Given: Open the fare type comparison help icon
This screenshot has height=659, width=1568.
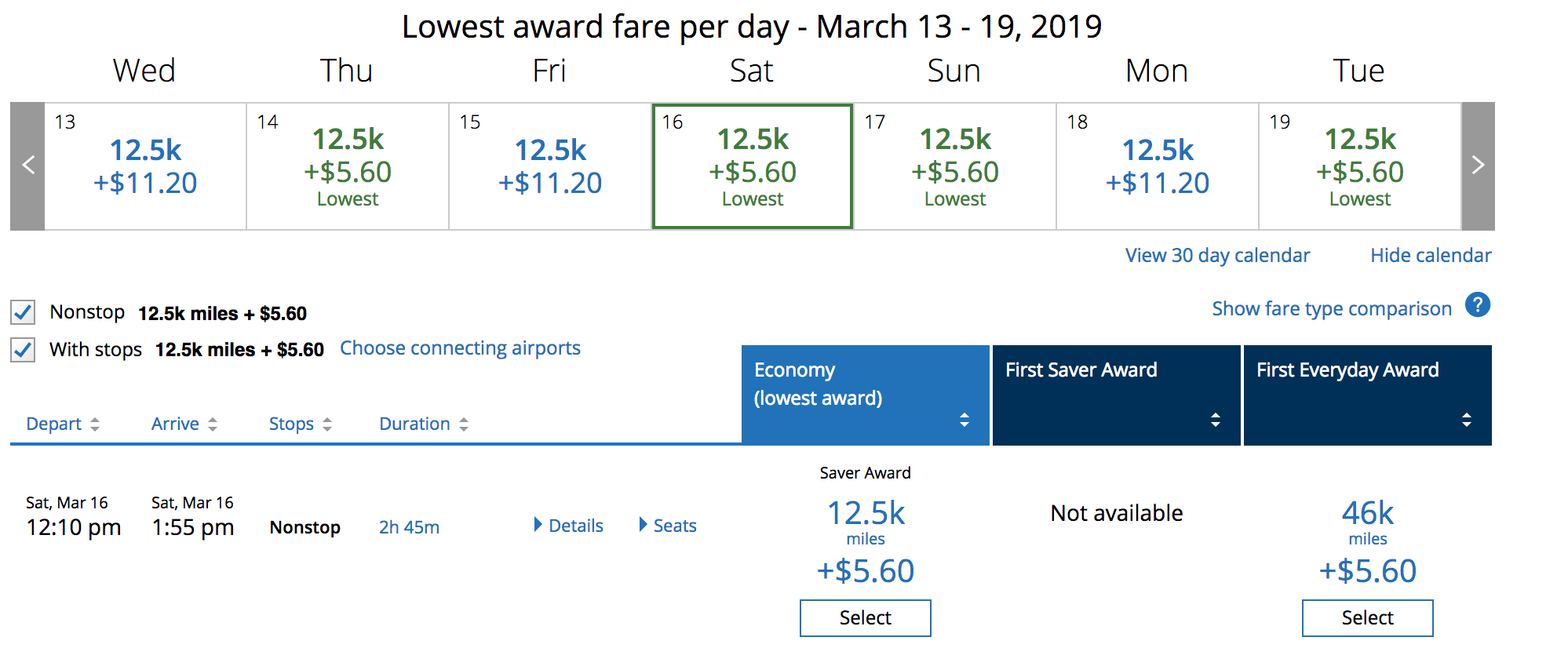Looking at the screenshot, I should coord(1477,305).
